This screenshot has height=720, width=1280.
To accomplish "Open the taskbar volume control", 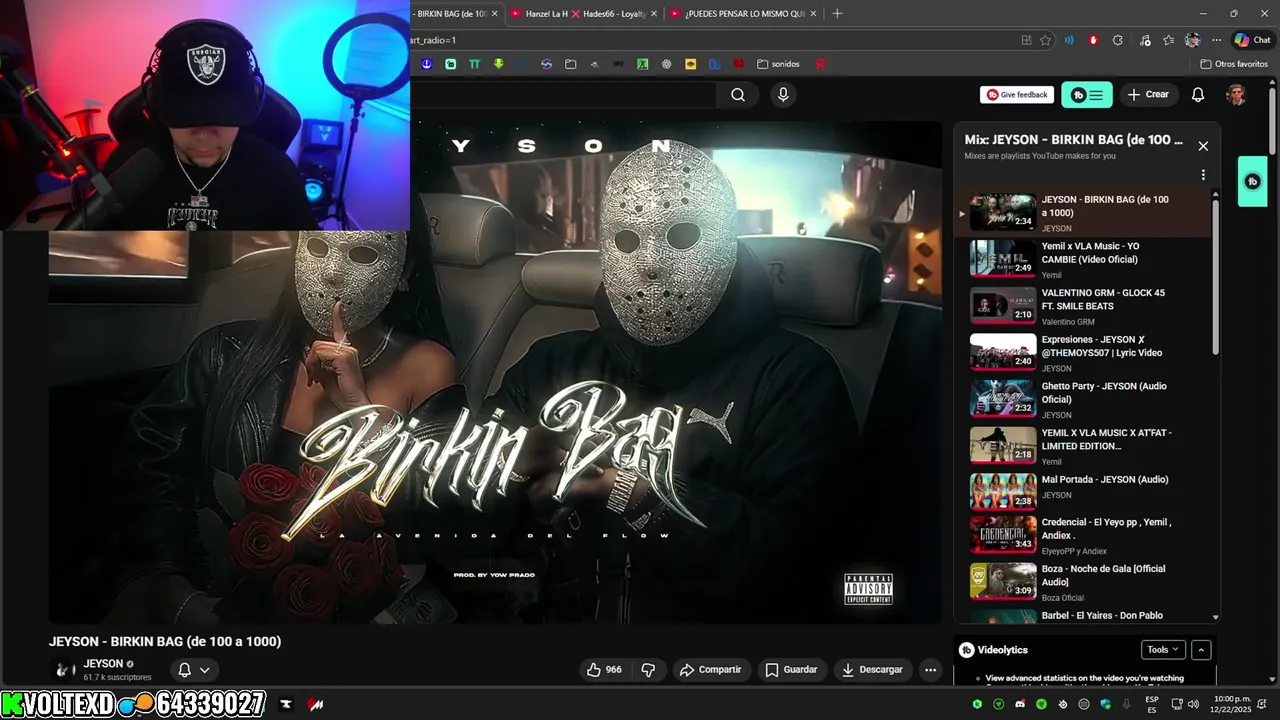I will tap(1193, 704).
